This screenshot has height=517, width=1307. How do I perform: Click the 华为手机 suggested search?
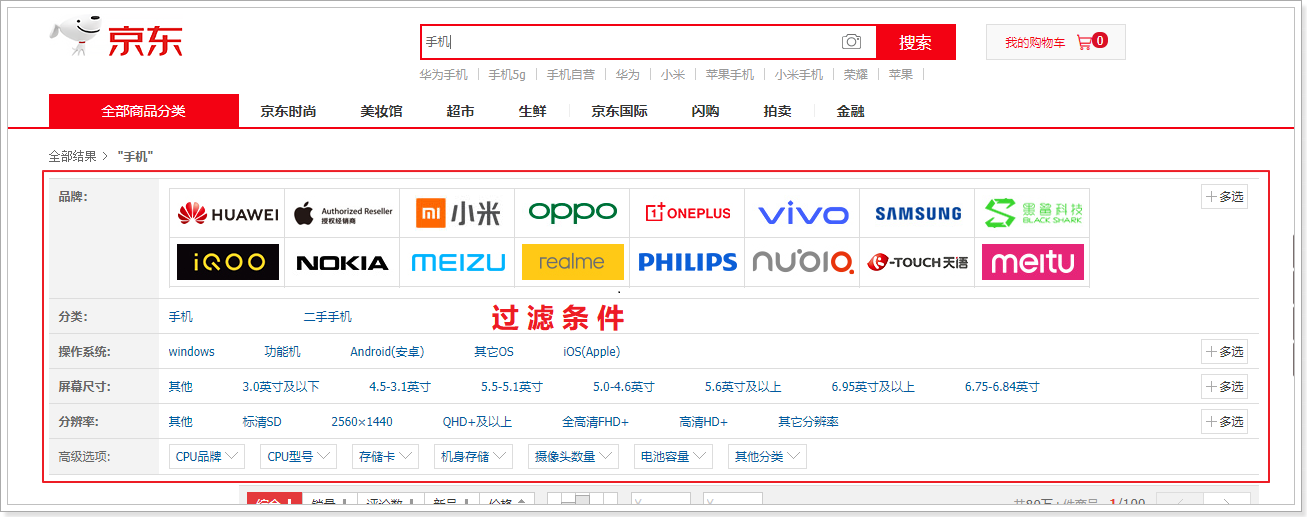tap(443, 74)
